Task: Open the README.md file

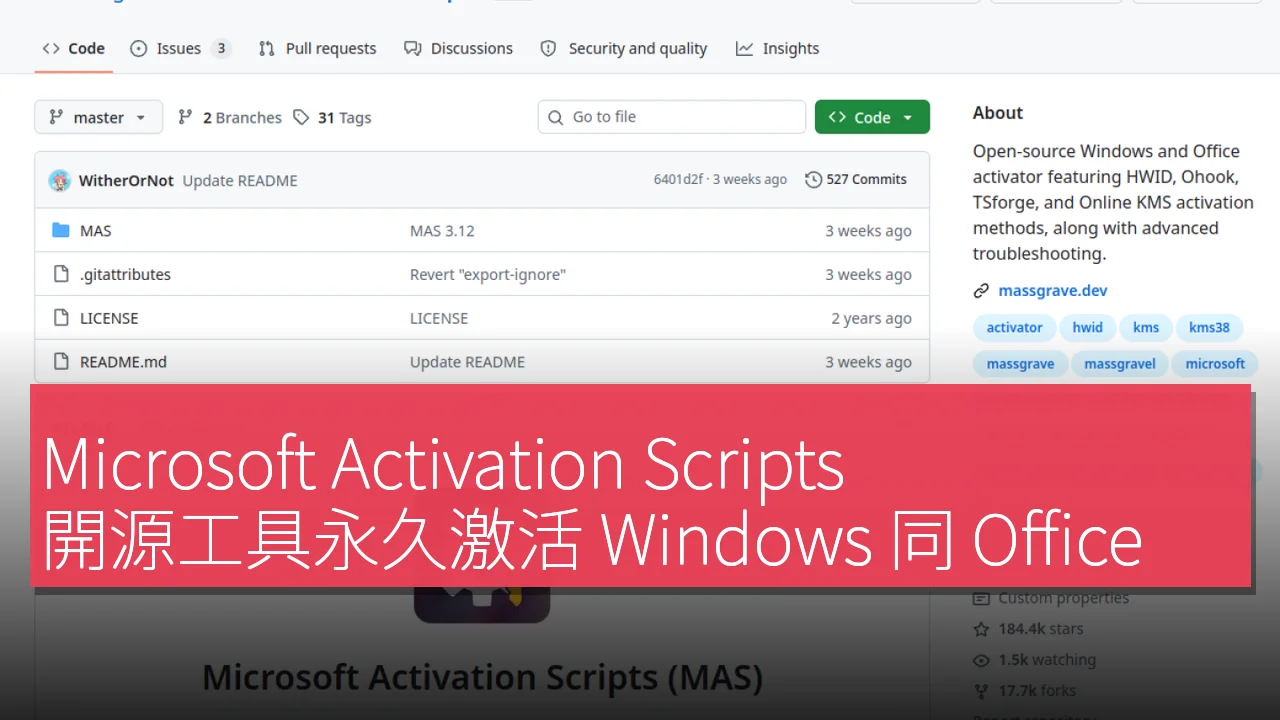Action: click(x=123, y=362)
